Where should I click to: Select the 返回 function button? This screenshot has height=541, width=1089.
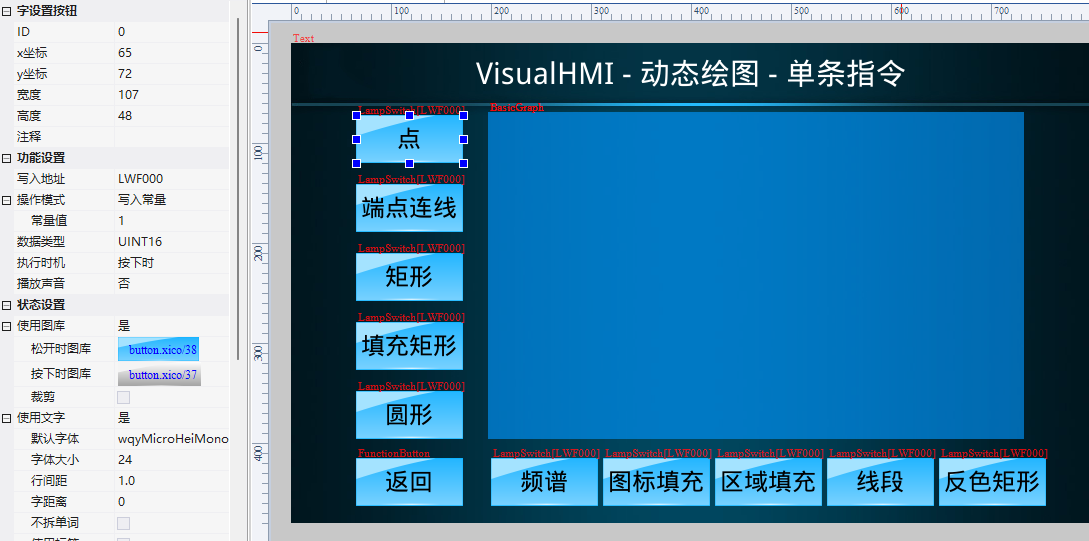[x=409, y=482]
